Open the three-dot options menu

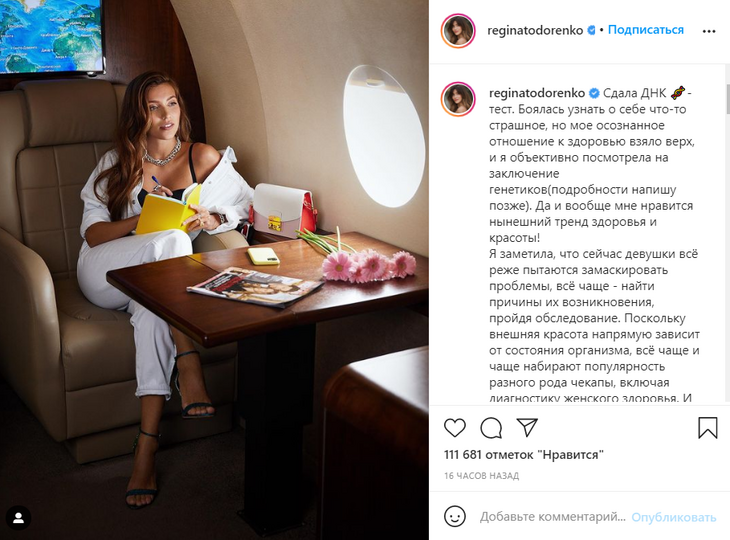pyautogui.click(x=709, y=31)
